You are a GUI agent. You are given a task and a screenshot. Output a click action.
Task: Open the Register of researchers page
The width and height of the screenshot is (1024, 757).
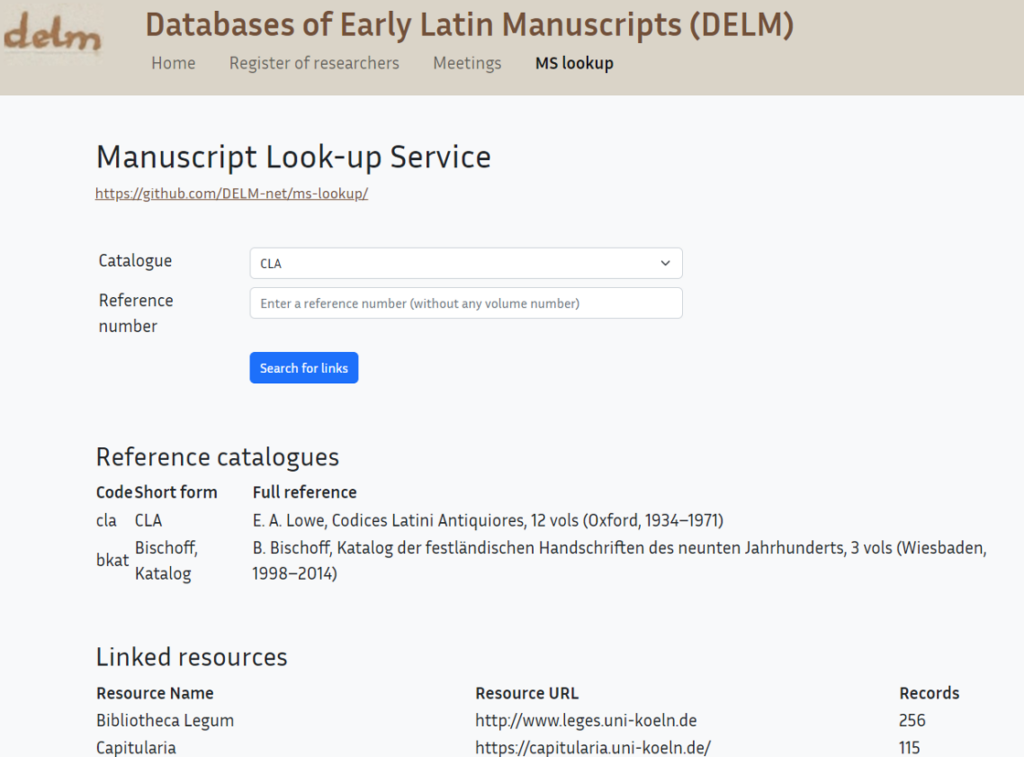click(x=314, y=63)
